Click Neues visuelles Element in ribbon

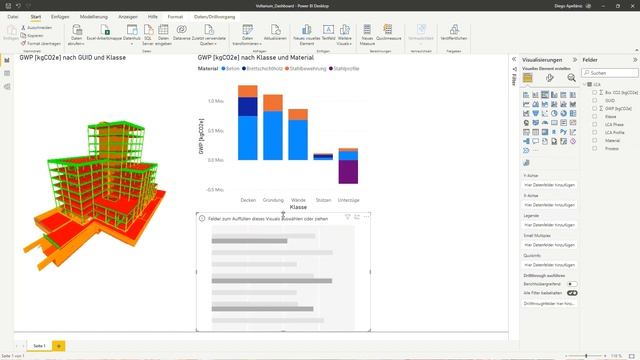tap(307, 35)
